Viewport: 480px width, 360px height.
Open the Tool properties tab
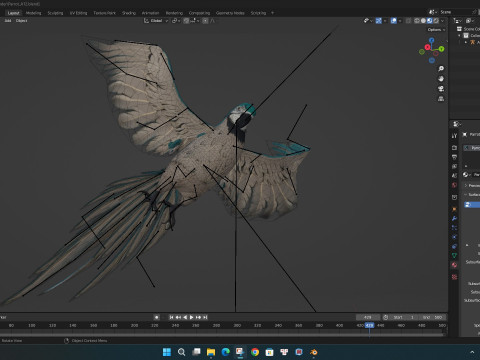[x=454, y=136]
